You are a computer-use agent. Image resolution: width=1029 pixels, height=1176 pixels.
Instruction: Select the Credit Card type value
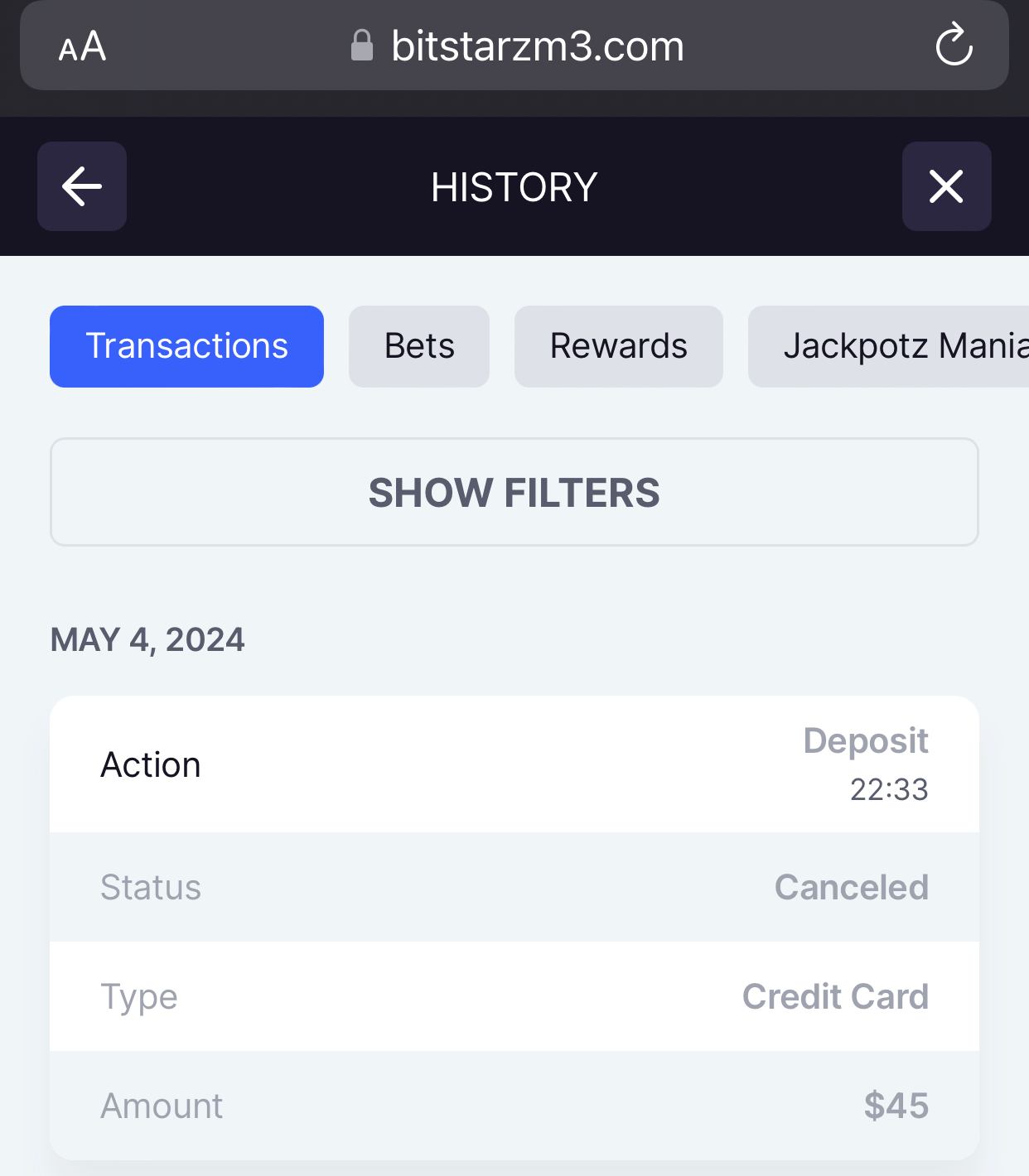pyautogui.click(x=834, y=996)
